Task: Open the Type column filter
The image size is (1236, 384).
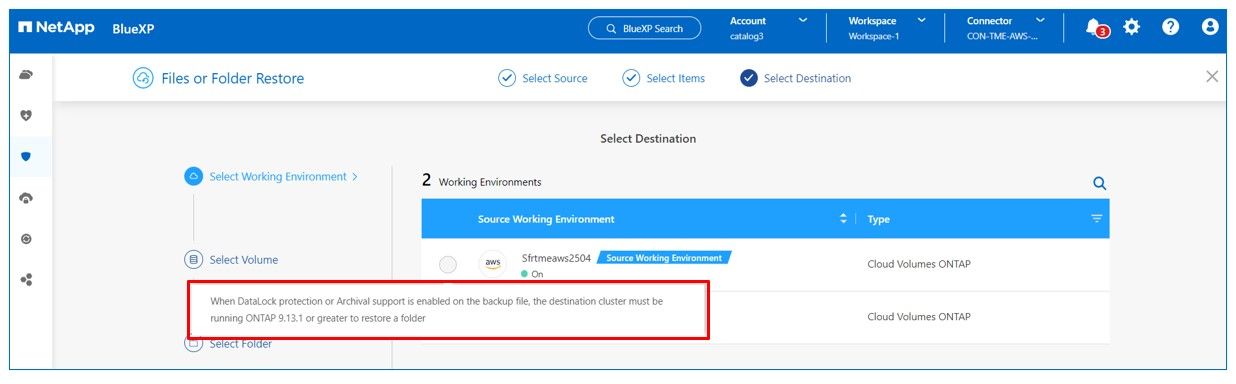Action: point(1096,219)
